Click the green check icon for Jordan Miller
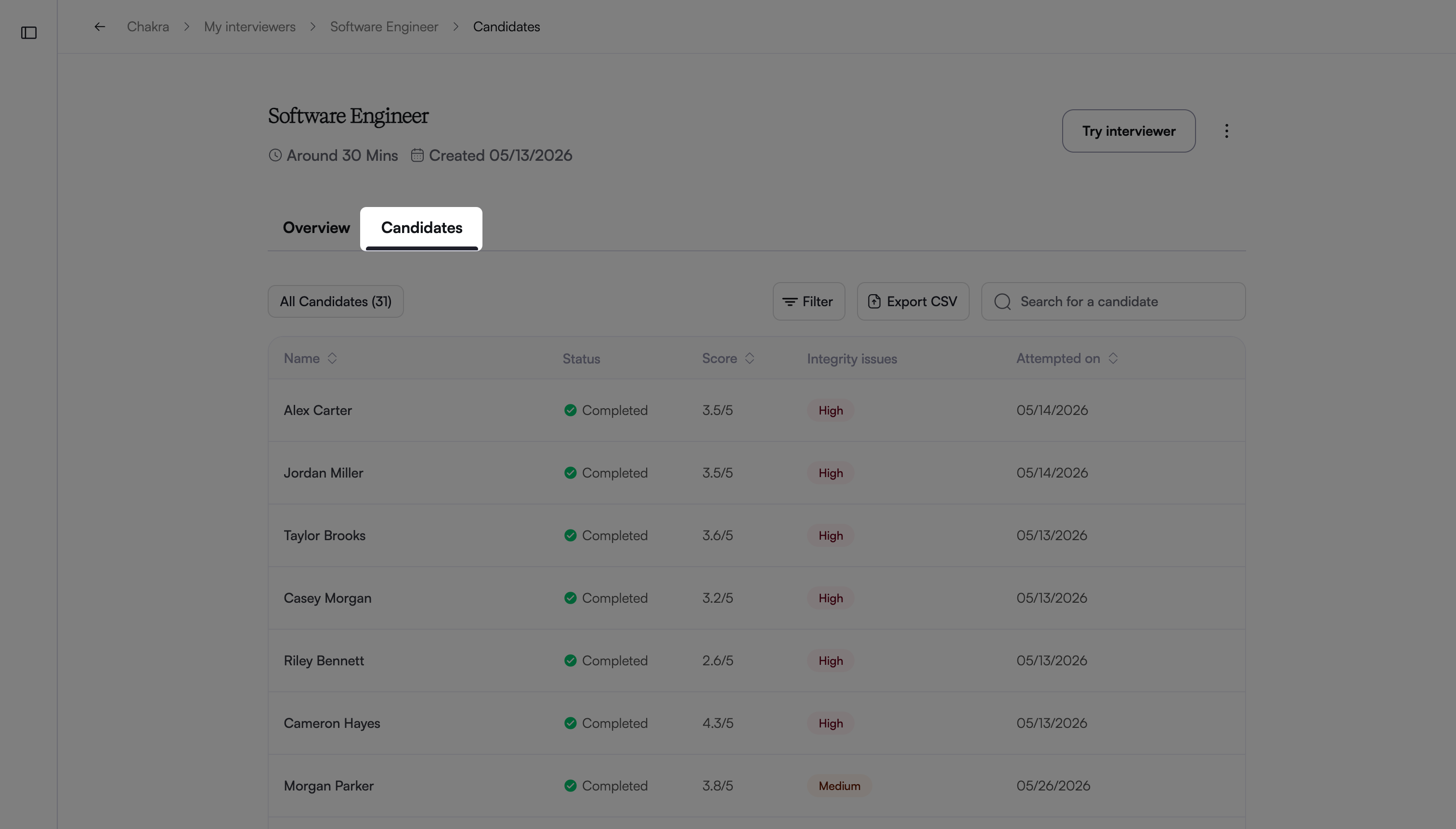The width and height of the screenshot is (1456, 829). [570, 473]
